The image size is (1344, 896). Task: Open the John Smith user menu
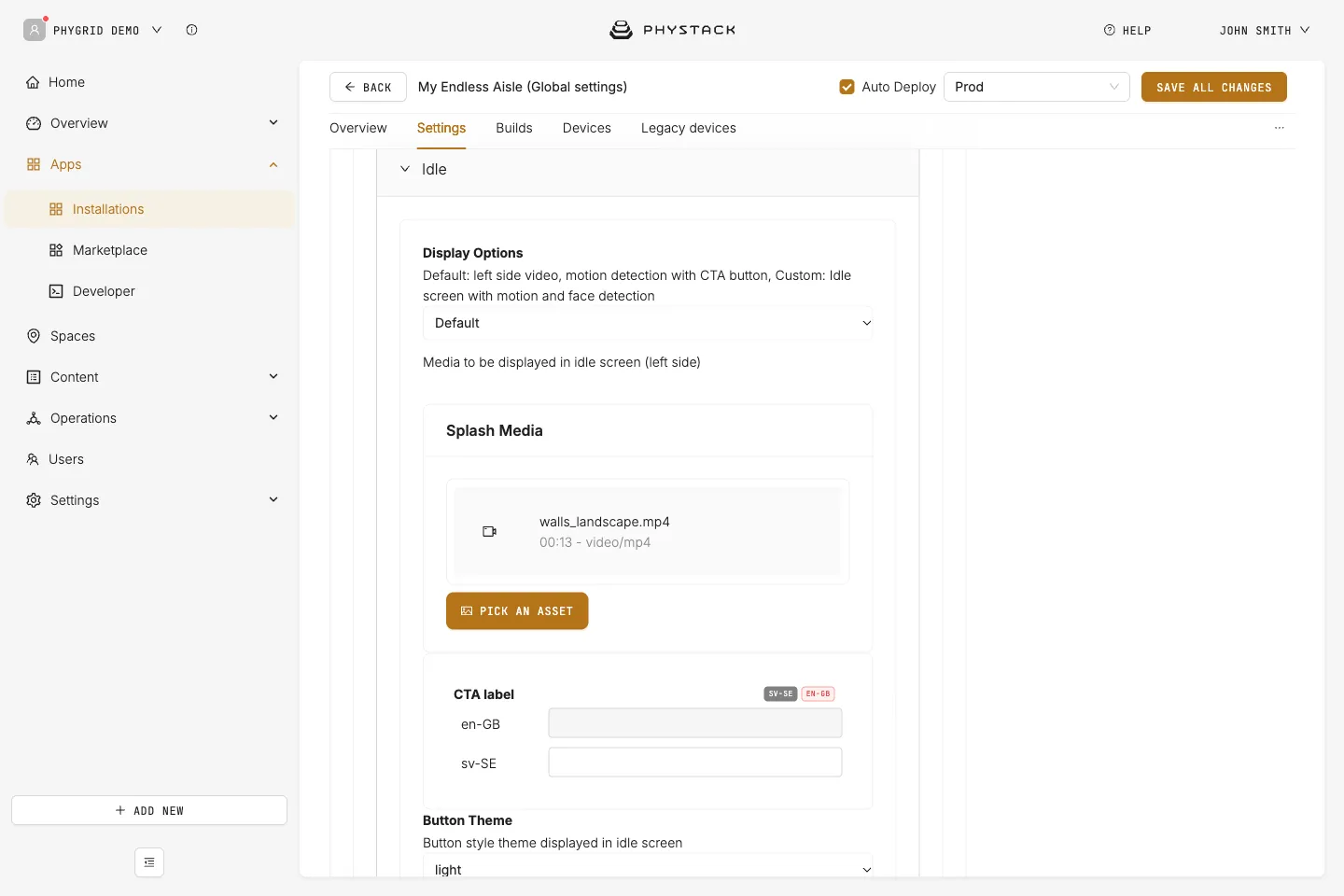pos(1265,30)
